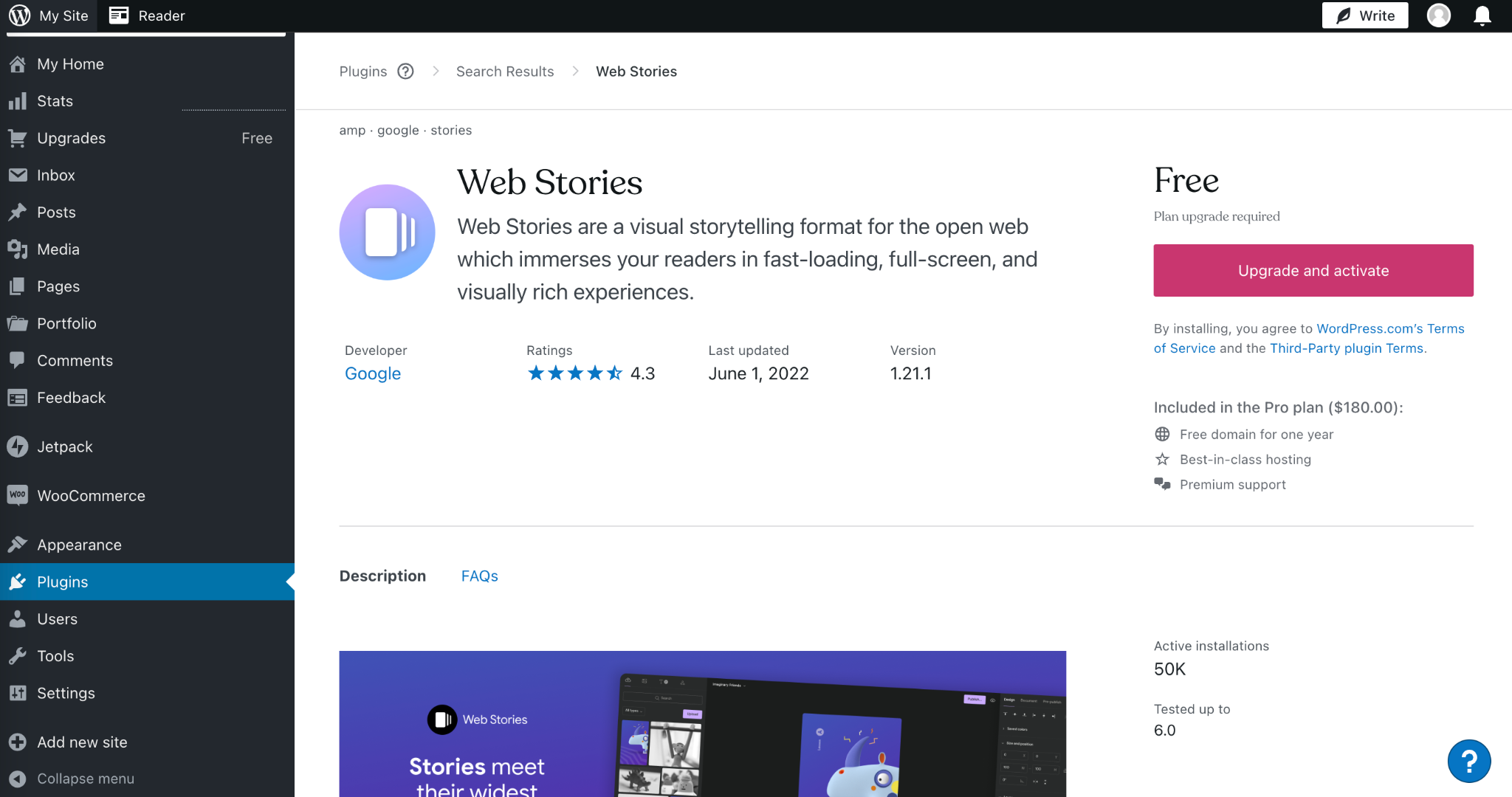Viewport: 1512px width, 797px height.
Task: Click the Write button
Action: coord(1365,15)
